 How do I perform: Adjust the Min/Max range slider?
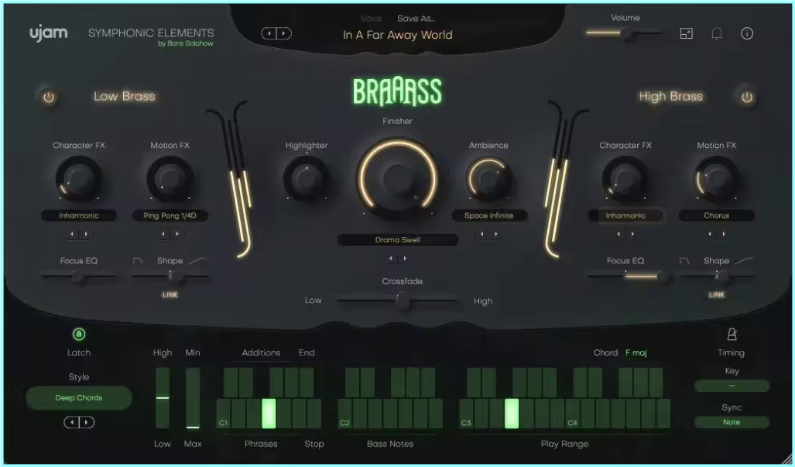pyautogui.click(x=193, y=398)
